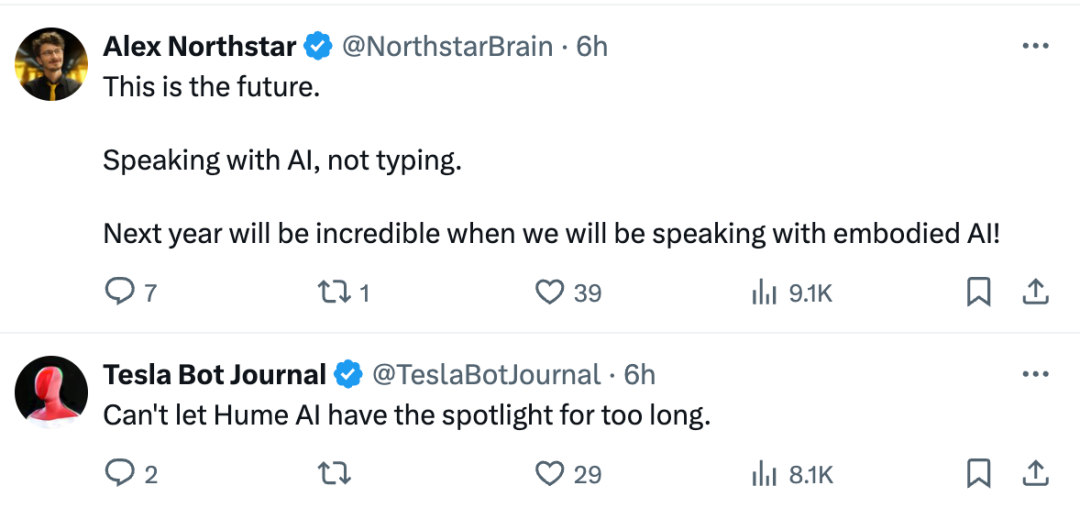Visit the @TeslaBotJournal handle link

(x=486, y=374)
